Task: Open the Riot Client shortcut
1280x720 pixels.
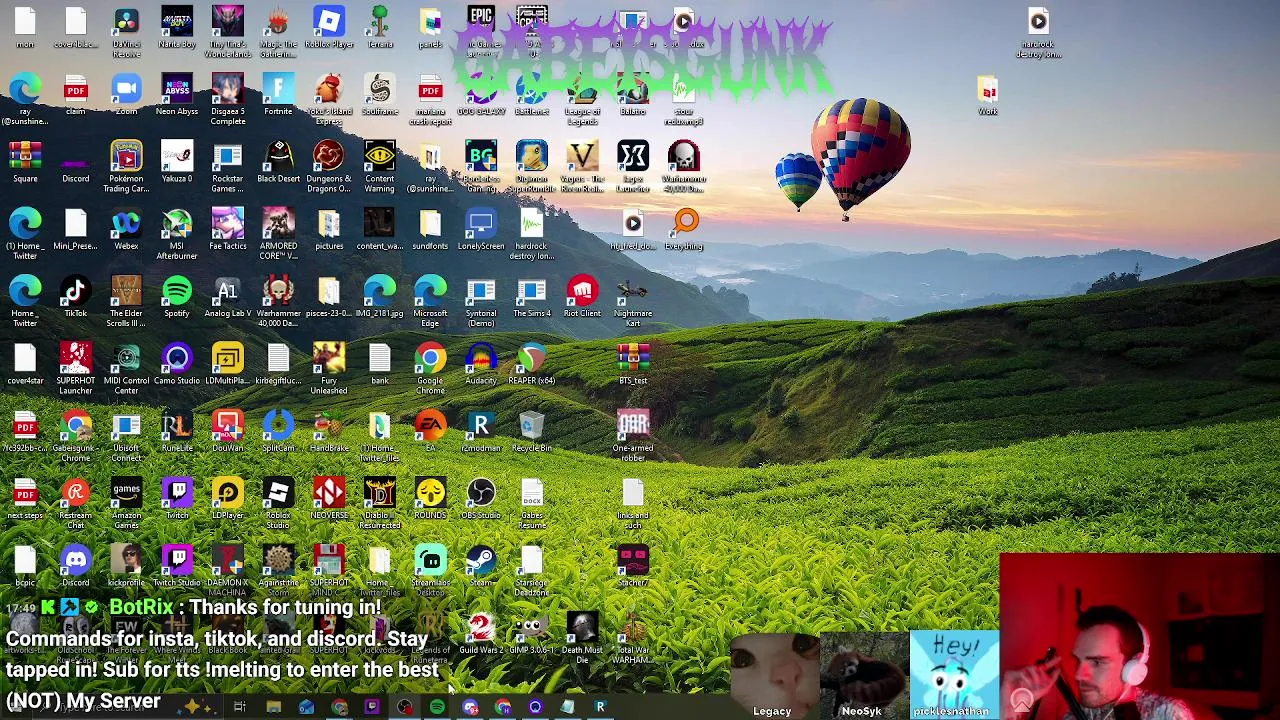Action: [x=582, y=297]
